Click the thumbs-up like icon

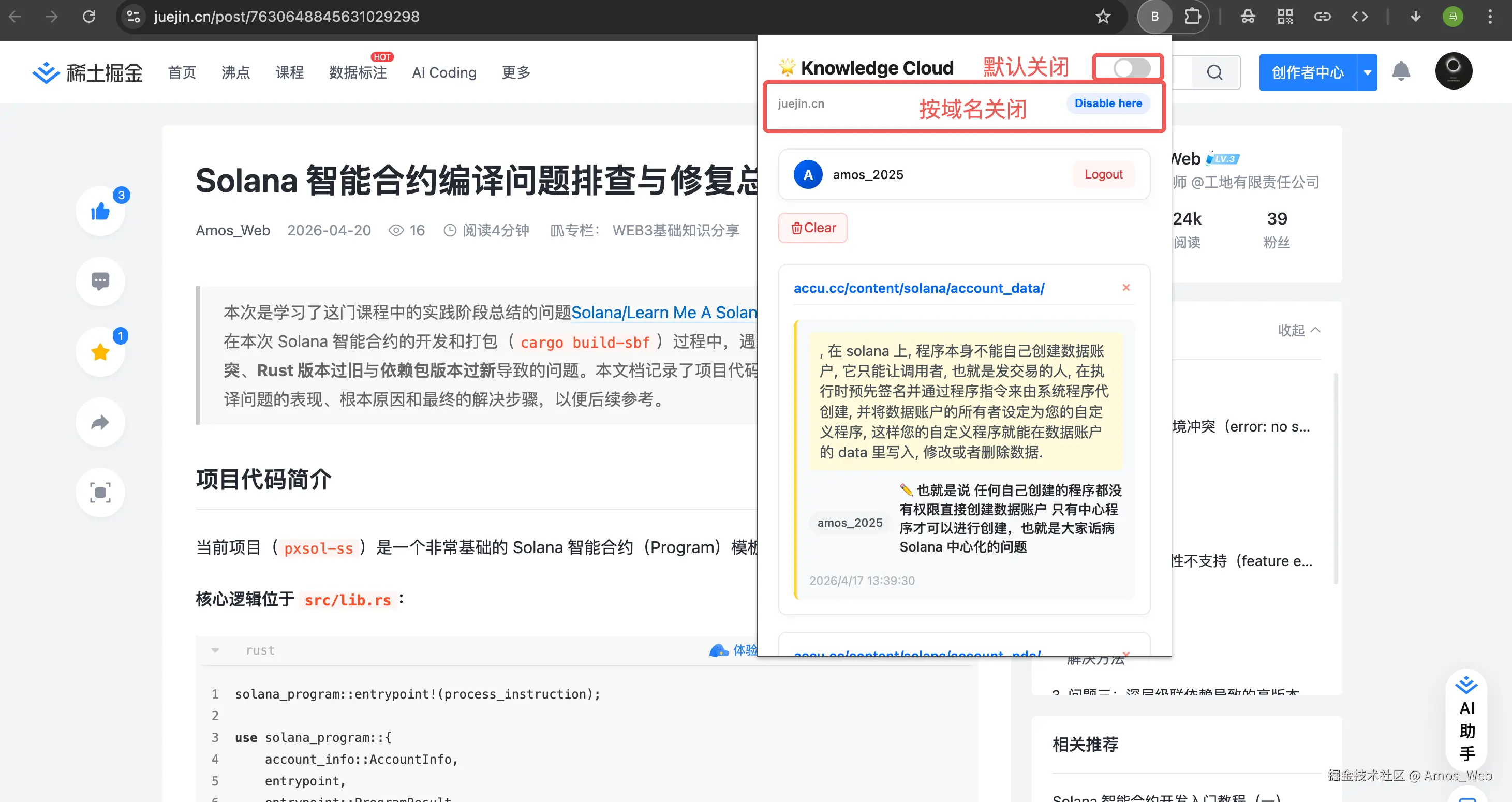coord(100,211)
